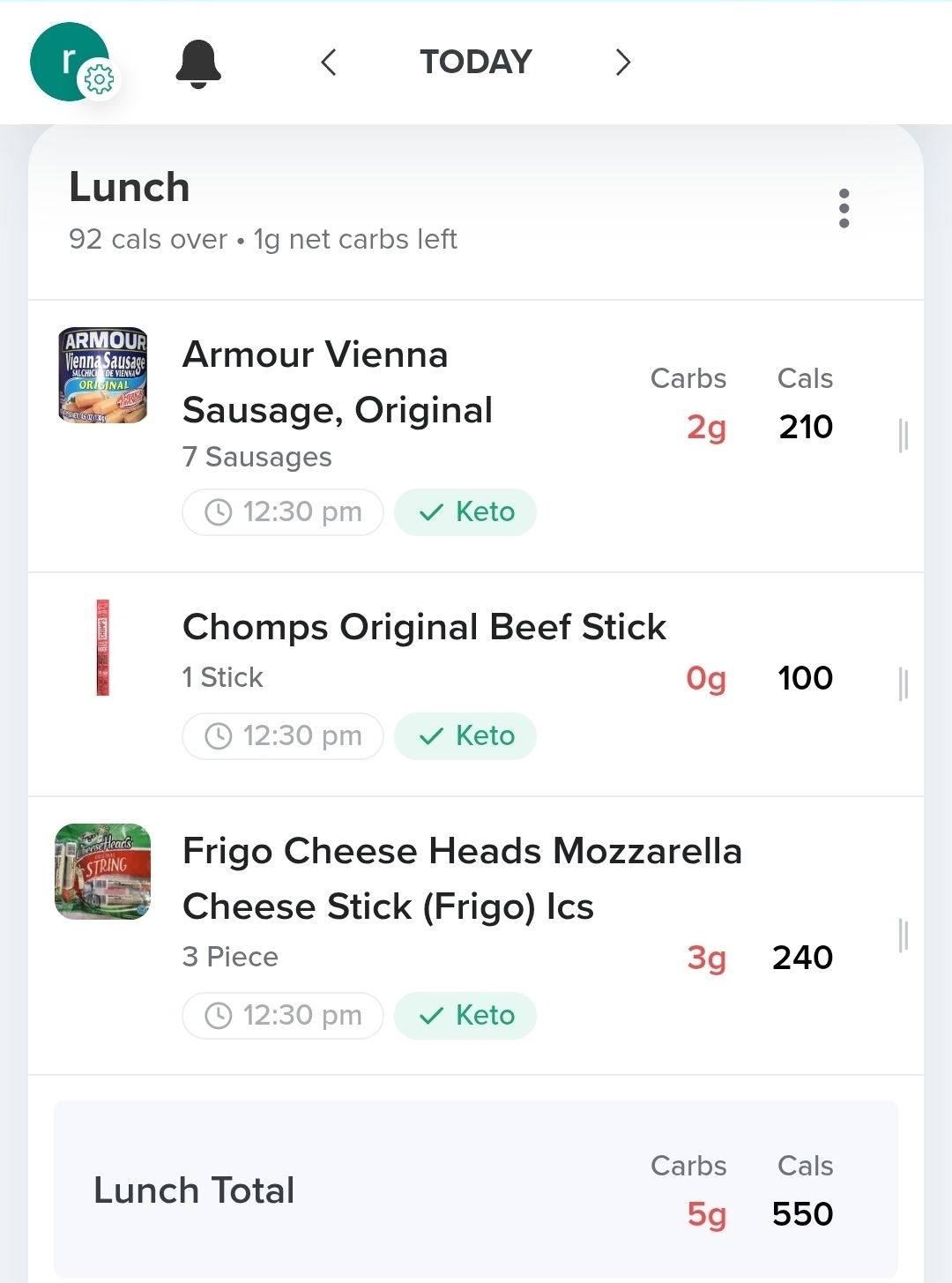Toggle the Keto tag on Frigo Cheese Stick
952x1283 pixels.
coord(465,1016)
